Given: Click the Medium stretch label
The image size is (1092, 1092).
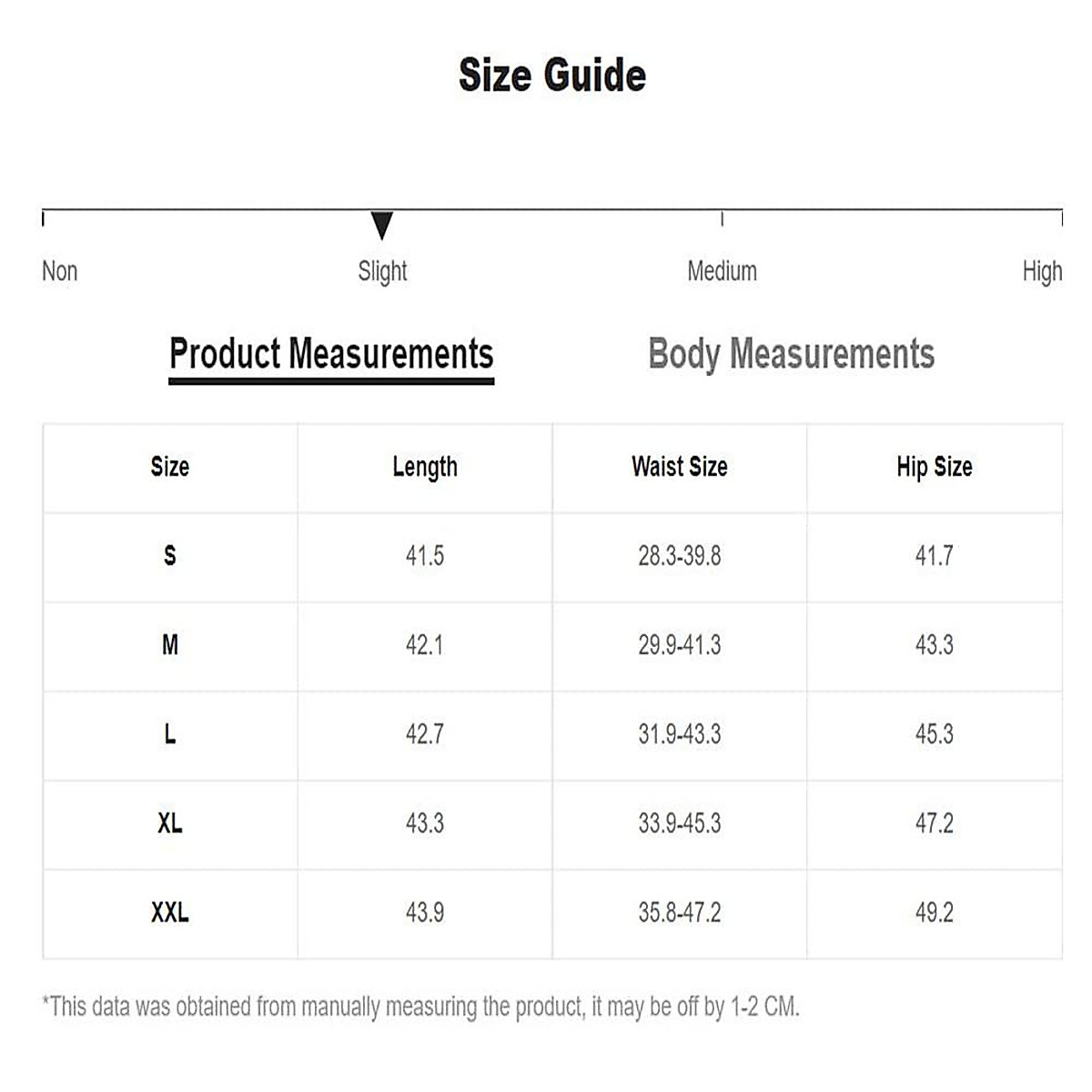Looking at the screenshot, I should click(x=722, y=271).
